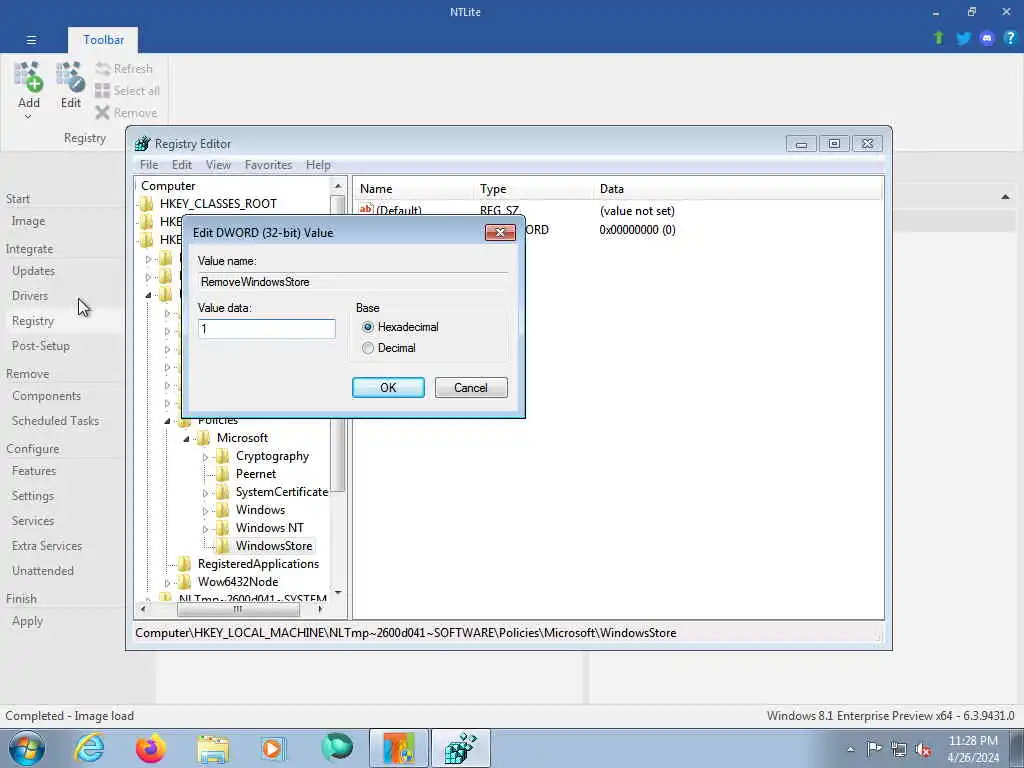Select the Toolbar tab
Image resolution: width=1024 pixels, height=768 pixels.
(x=103, y=40)
